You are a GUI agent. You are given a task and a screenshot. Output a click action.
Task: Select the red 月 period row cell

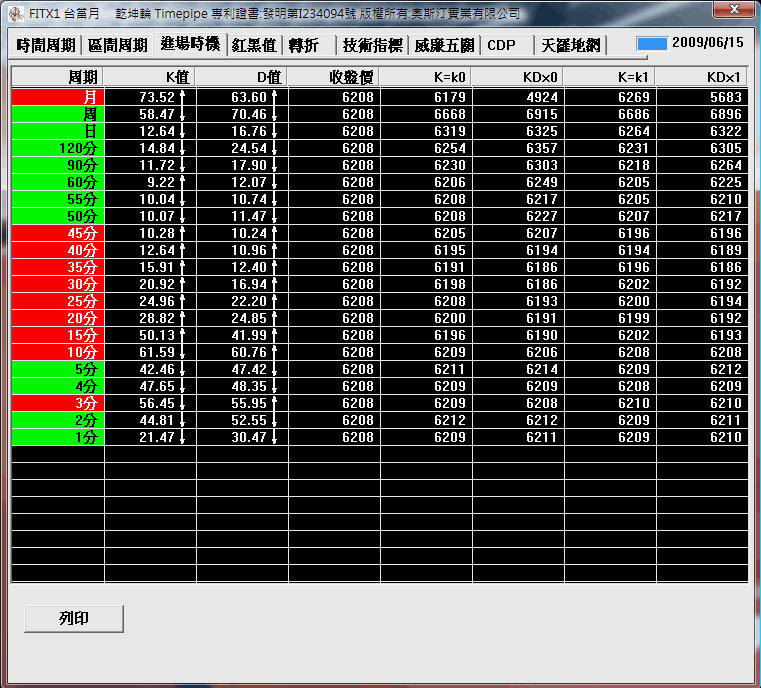coord(58,97)
